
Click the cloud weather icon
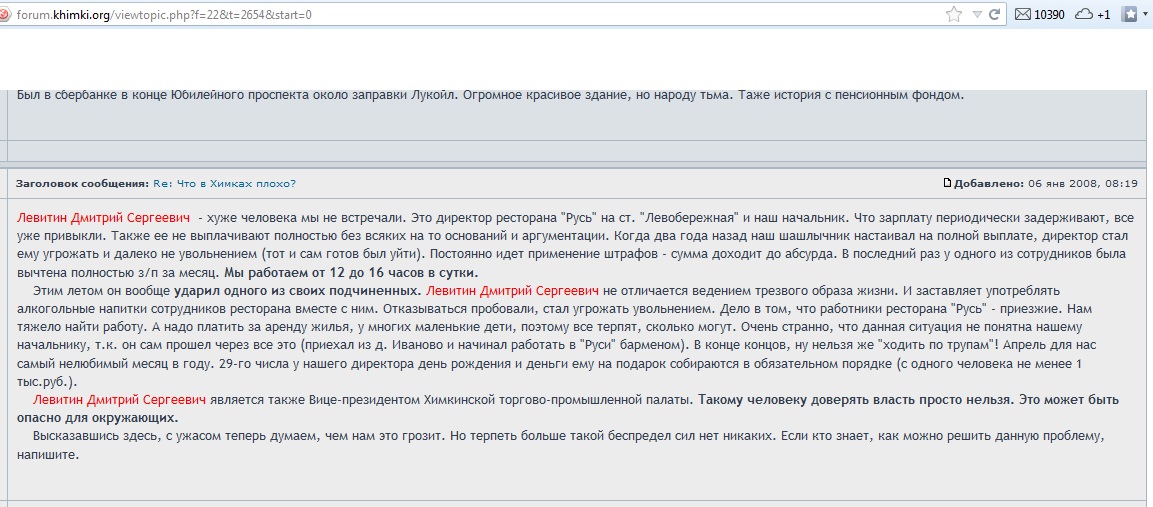point(1082,15)
